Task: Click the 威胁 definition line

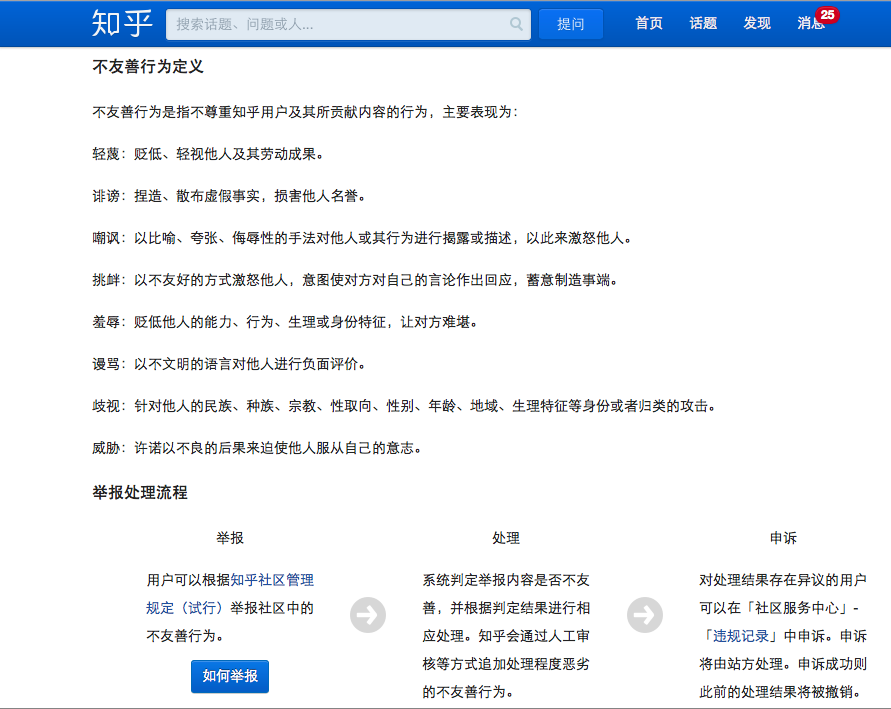Action: click(x=257, y=448)
